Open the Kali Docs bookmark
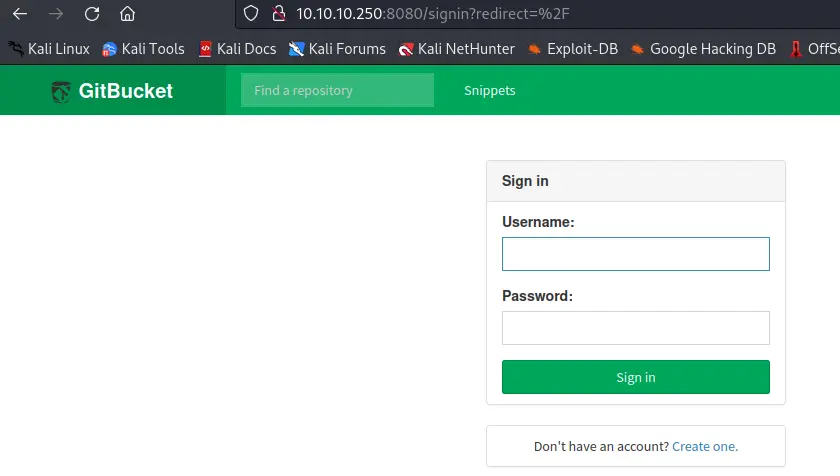Image resolution: width=840 pixels, height=476 pixels. (237, 49)
